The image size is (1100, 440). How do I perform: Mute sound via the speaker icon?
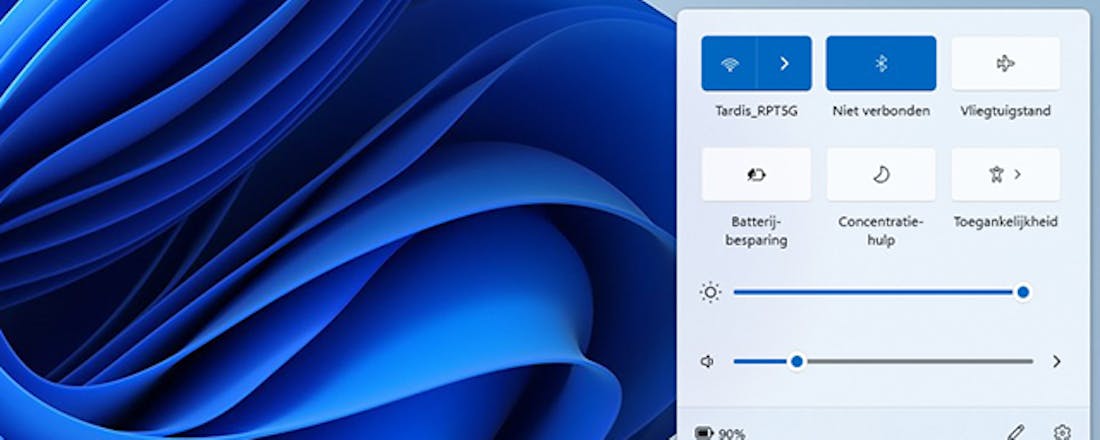tap(707, 361)
